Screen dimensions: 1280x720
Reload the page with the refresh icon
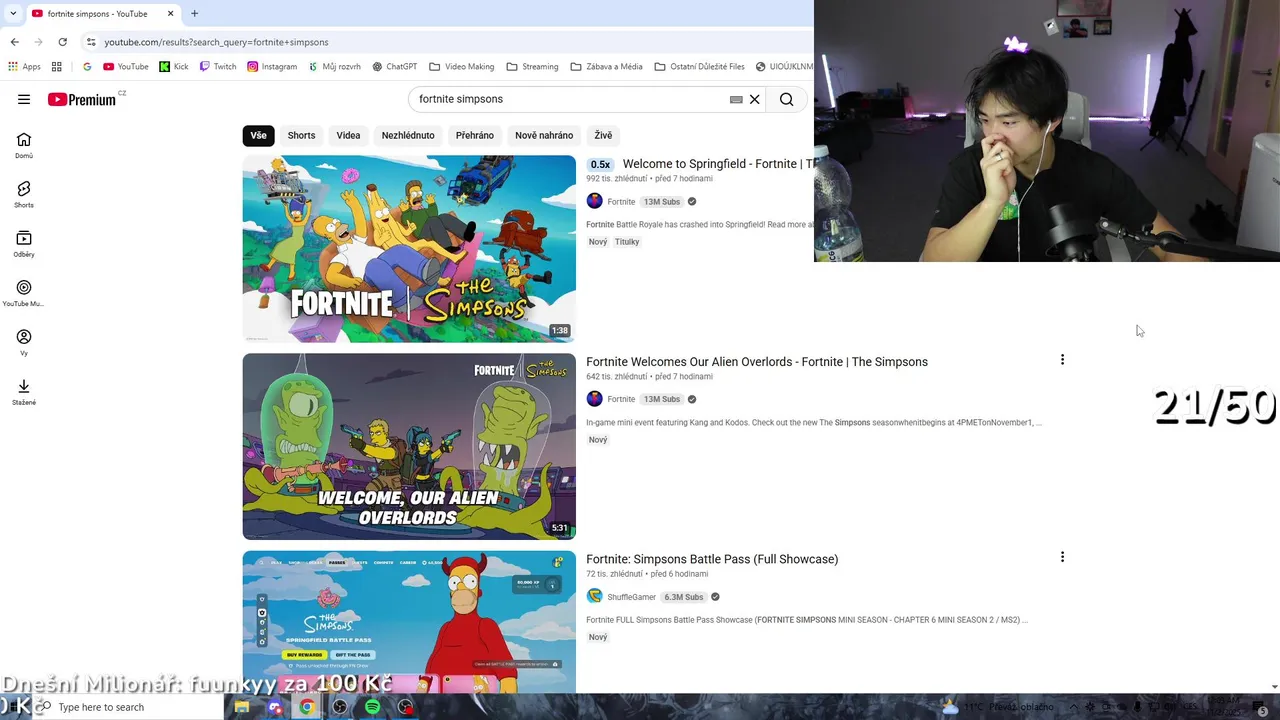coord(63,42)
